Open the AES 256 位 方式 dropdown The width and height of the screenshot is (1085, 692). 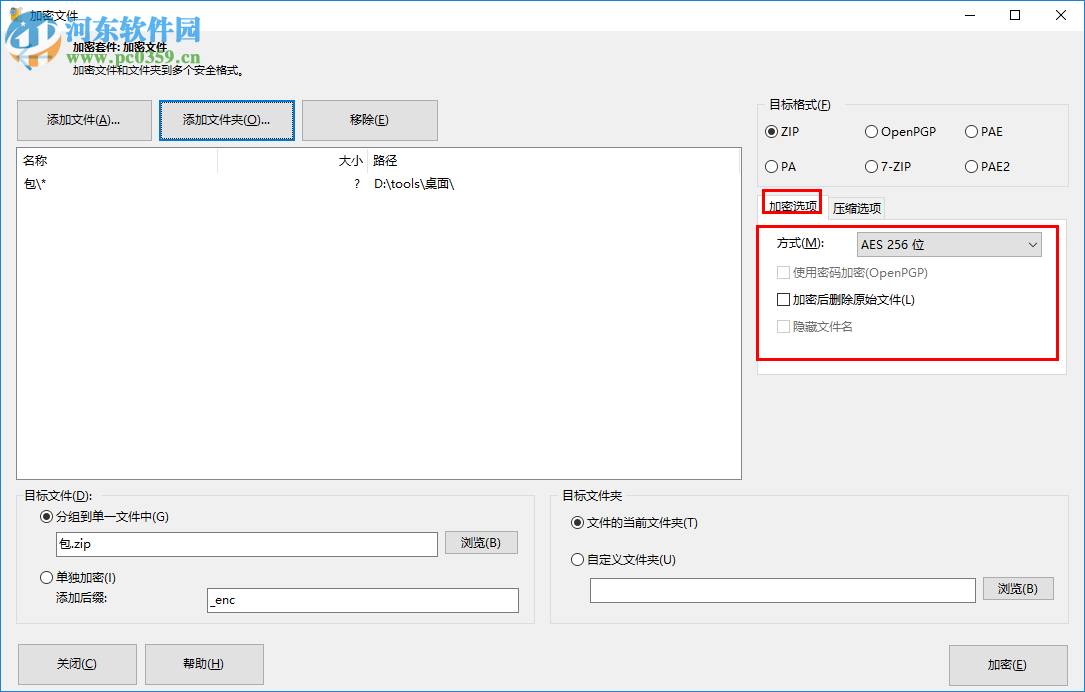pos(948,244)
